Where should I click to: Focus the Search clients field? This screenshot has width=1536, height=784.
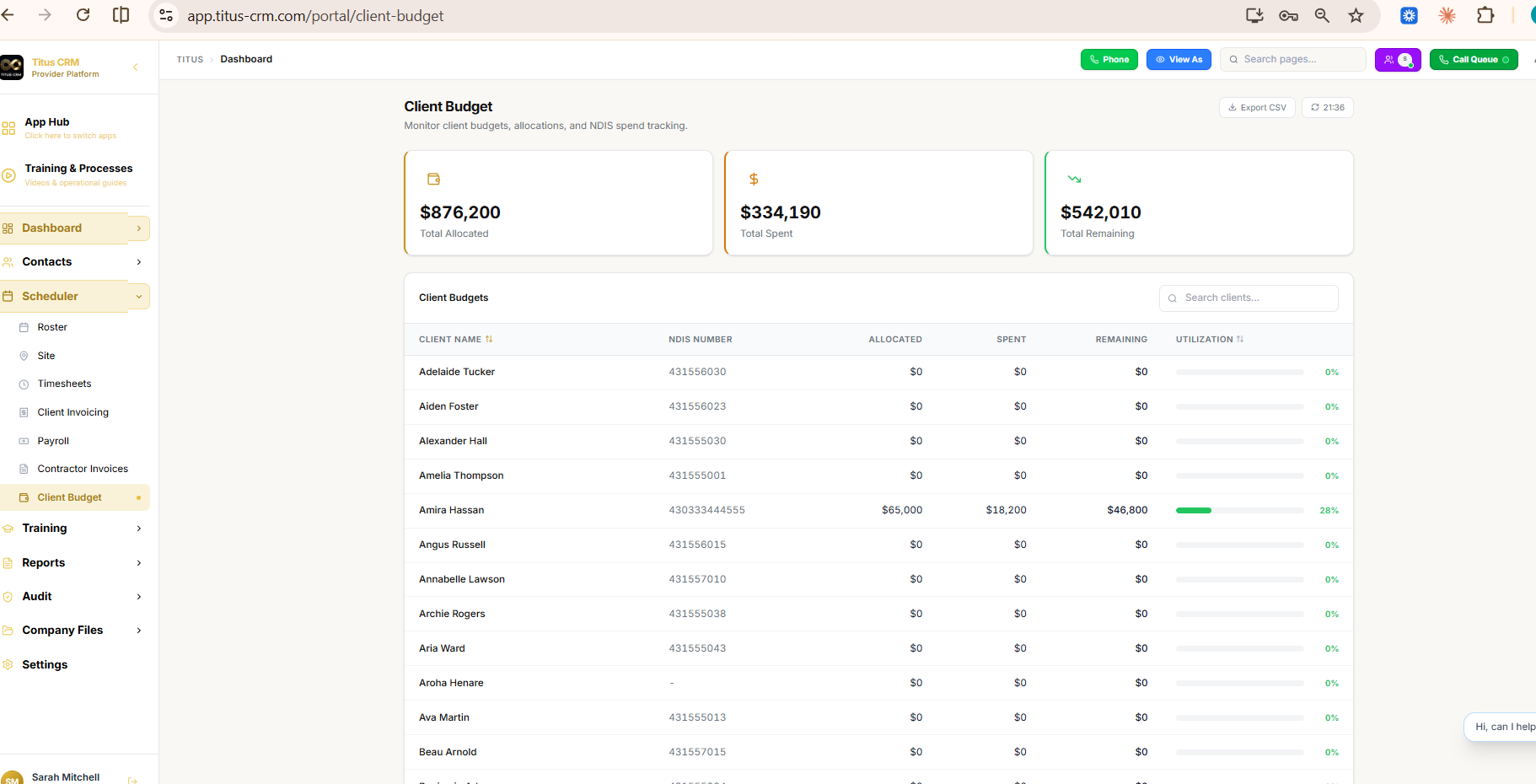point(1249,298)
